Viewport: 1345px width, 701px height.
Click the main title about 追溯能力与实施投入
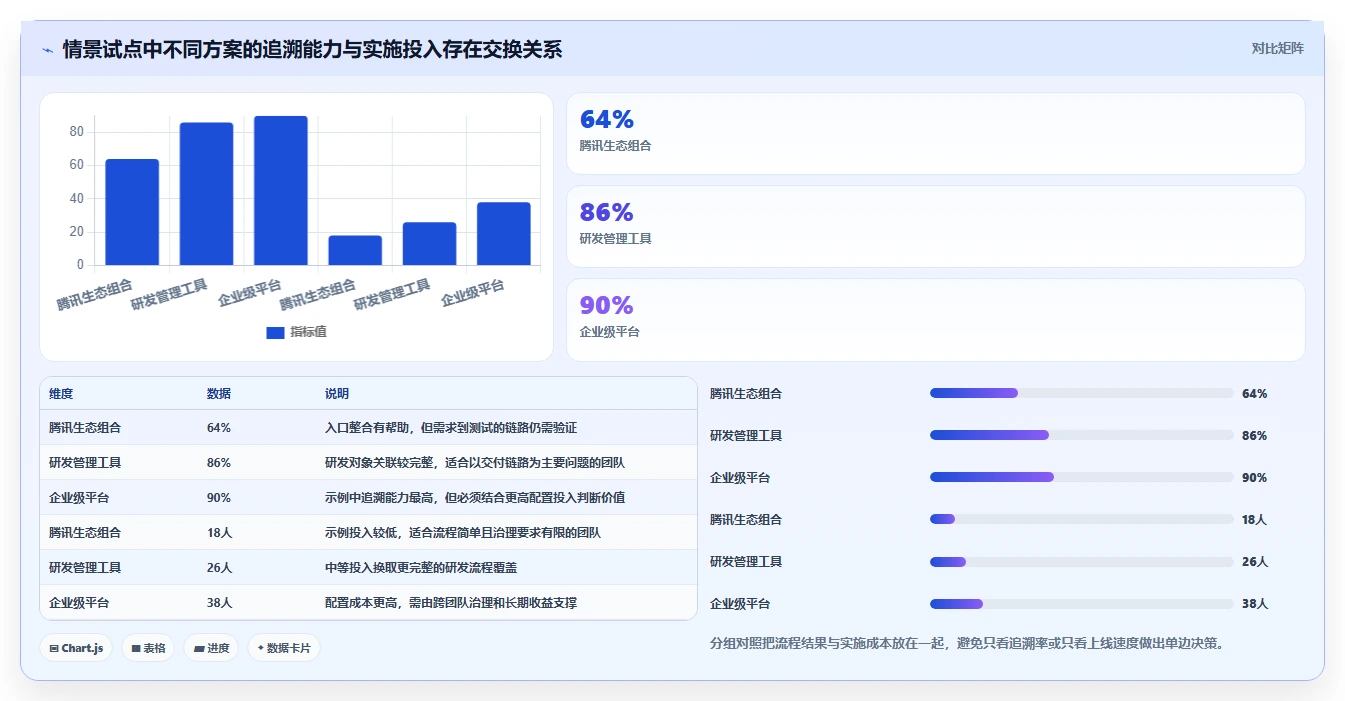click(312, 49)
